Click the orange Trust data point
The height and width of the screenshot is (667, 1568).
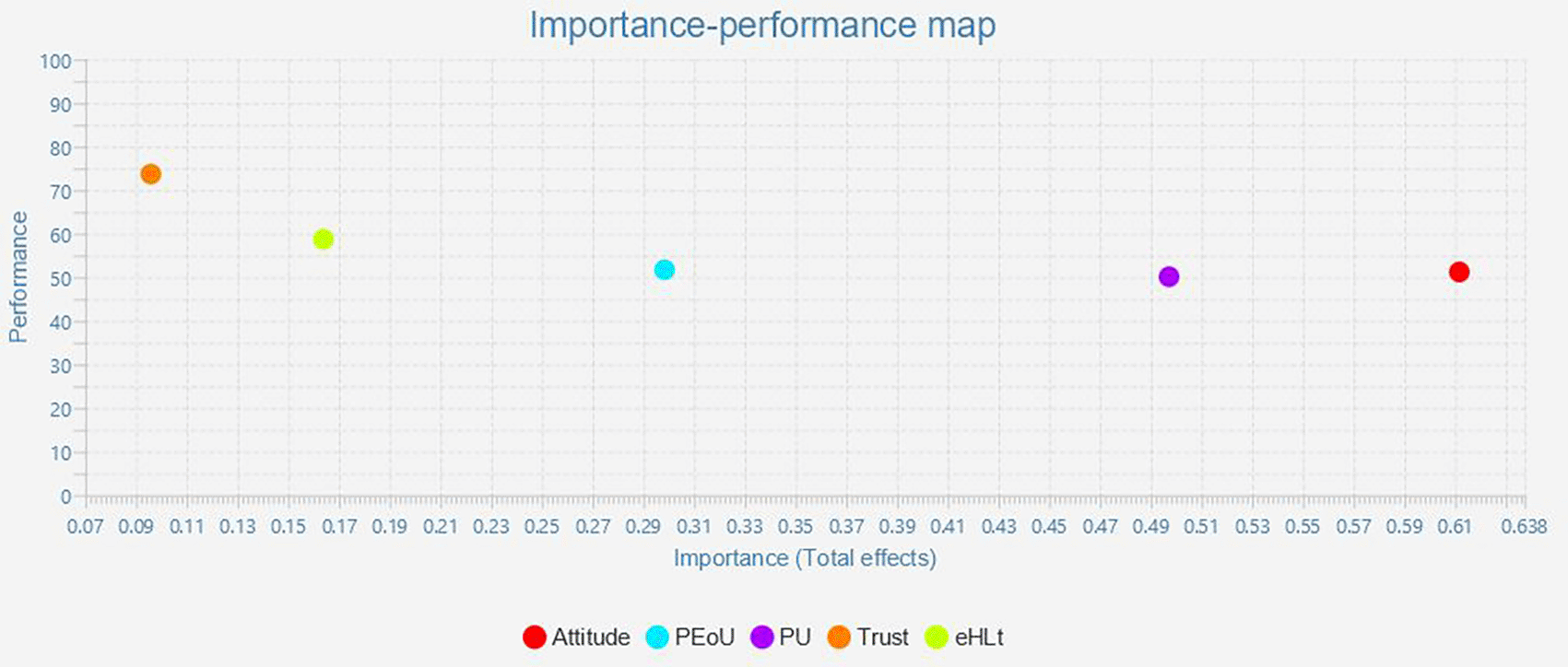[150, 174]
